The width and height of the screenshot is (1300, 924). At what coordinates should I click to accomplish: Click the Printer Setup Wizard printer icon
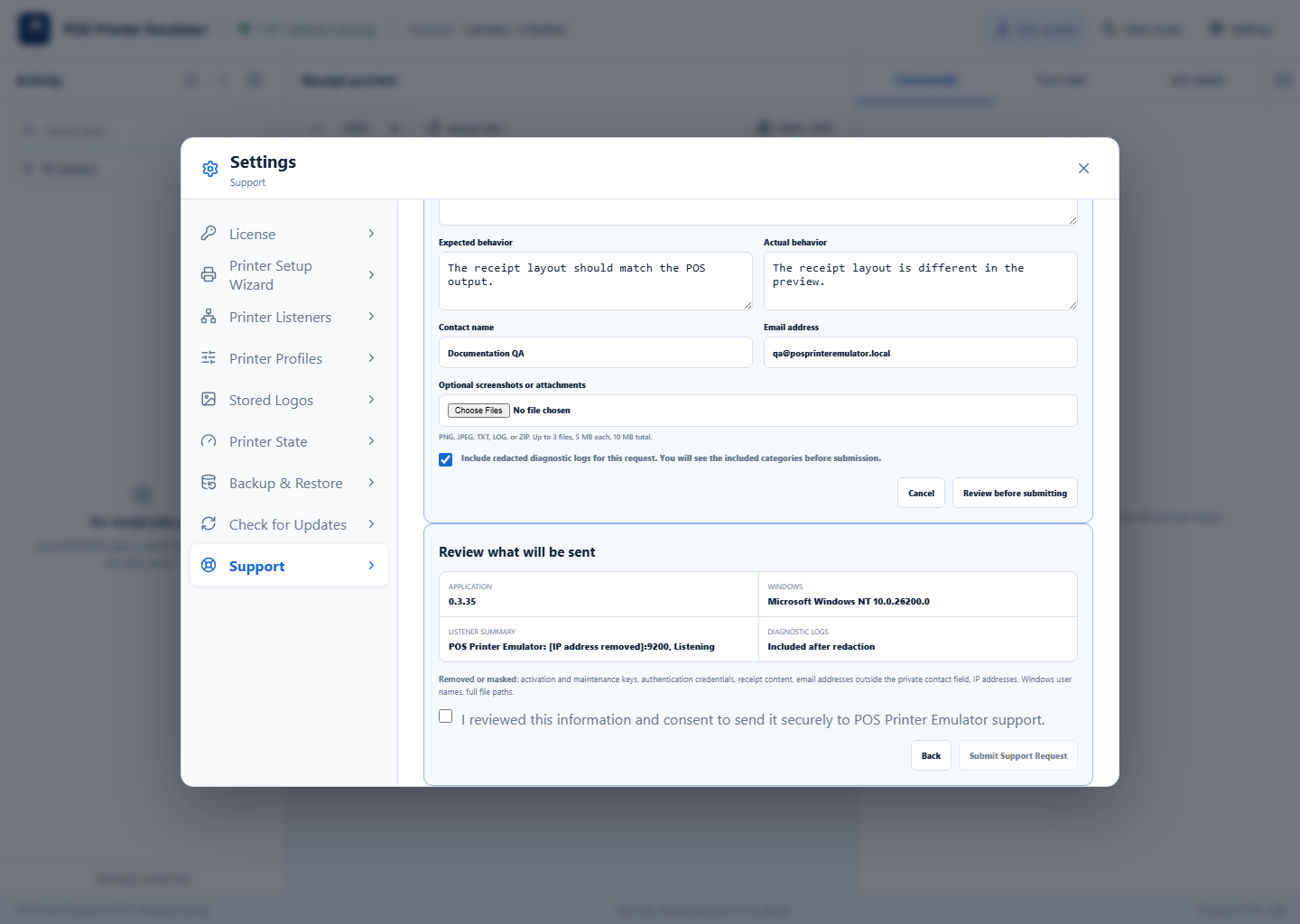tap(209, 275)
